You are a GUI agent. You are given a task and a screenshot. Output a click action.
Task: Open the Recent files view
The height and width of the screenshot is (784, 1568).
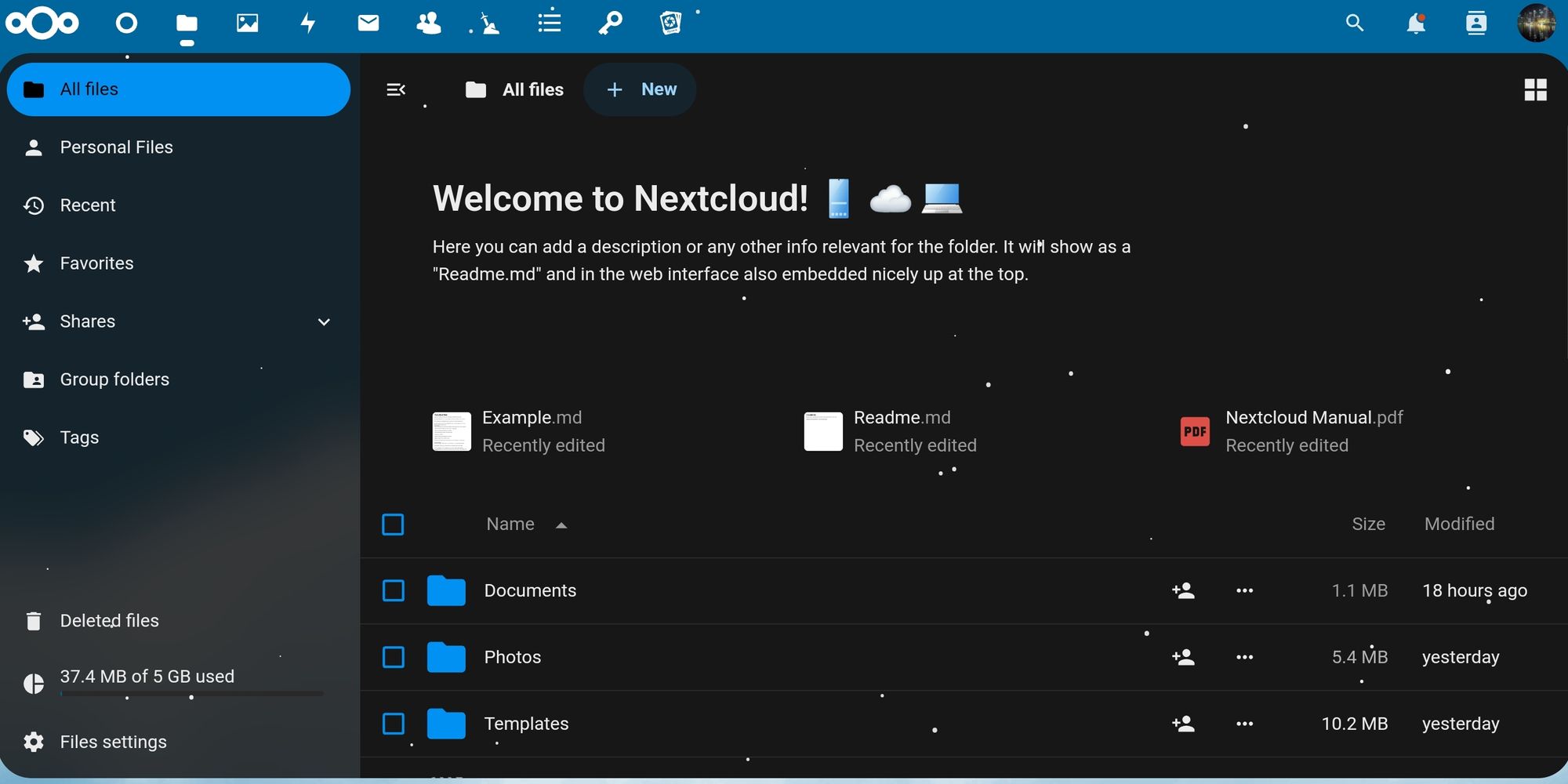[x=179, y=205]
